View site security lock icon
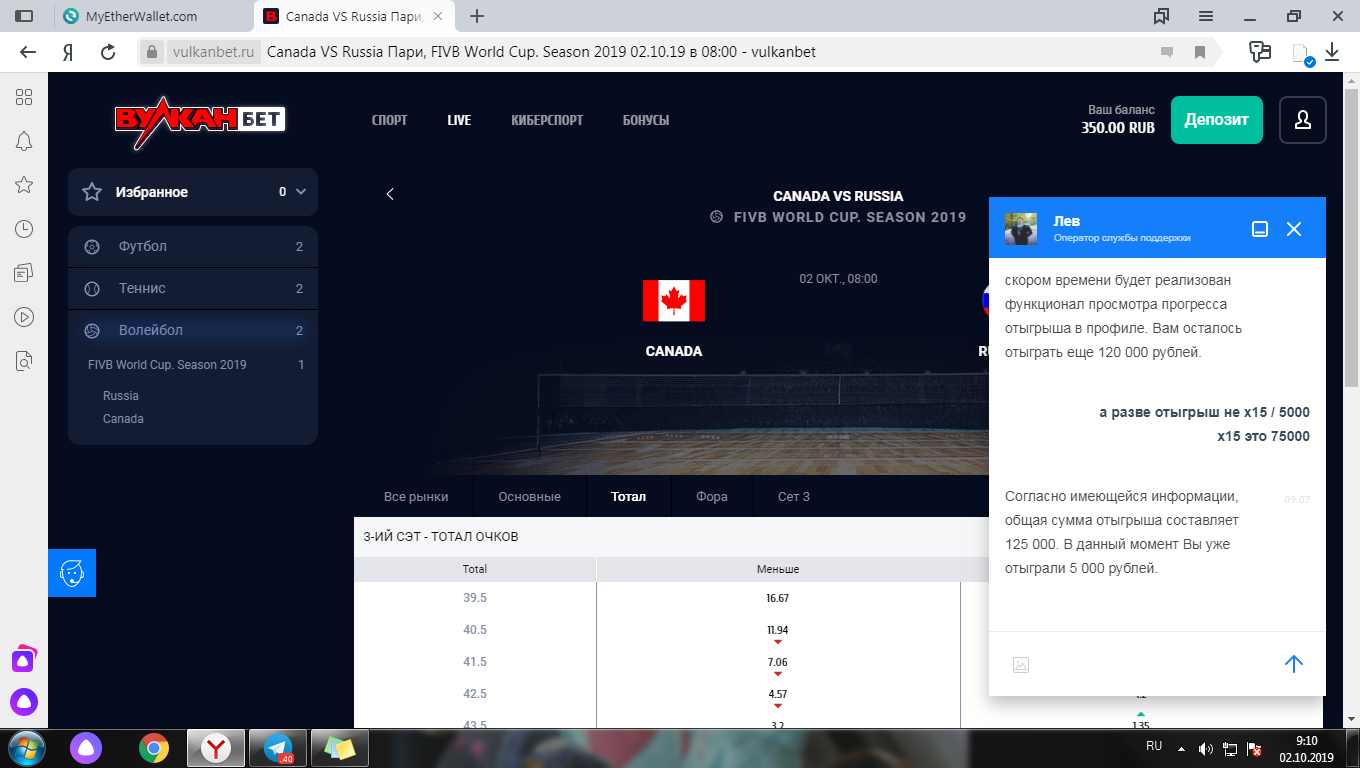The image size is (1360, 768). (152, 52)
